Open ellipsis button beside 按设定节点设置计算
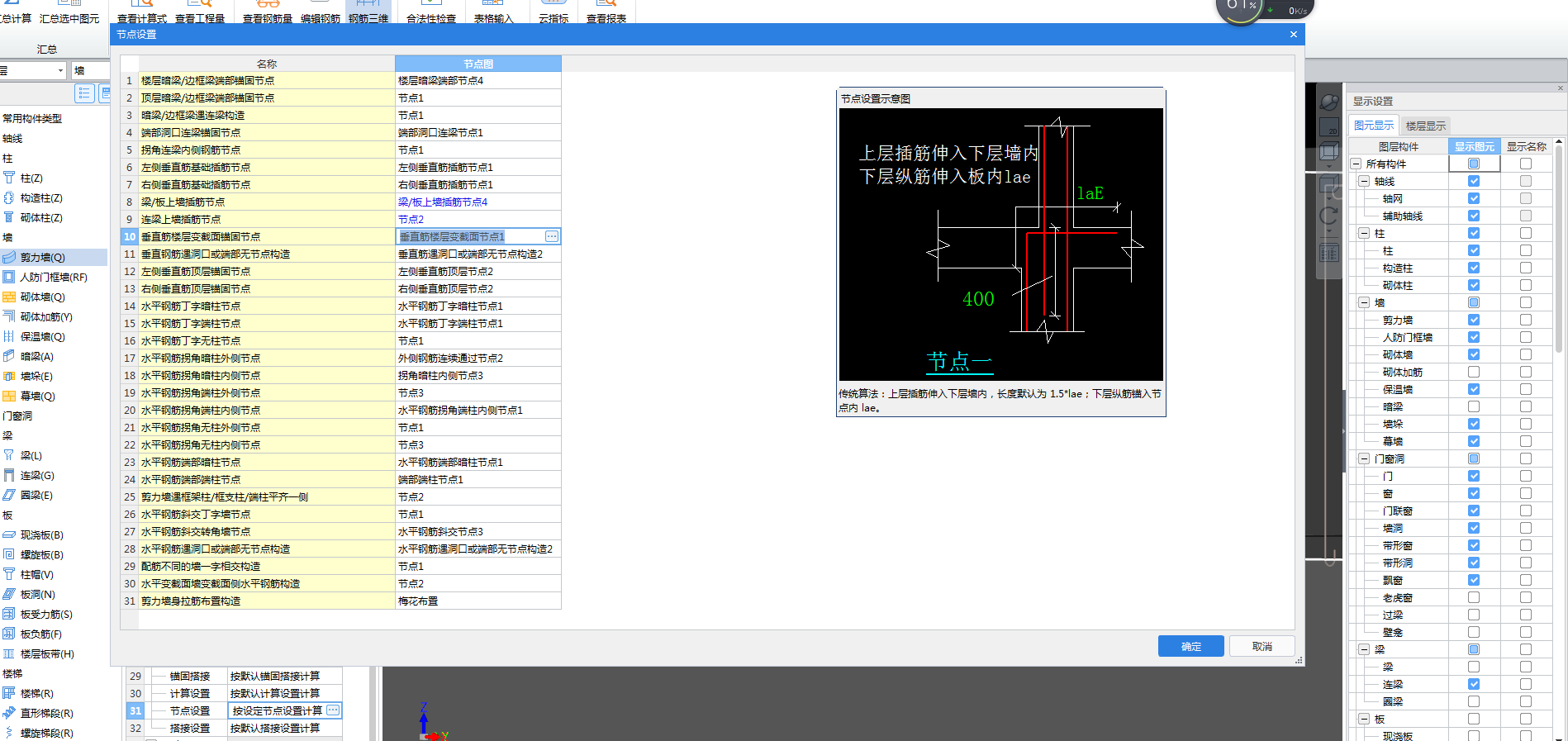Viewport: 1568px width, 741px height. tap(333, 710)
